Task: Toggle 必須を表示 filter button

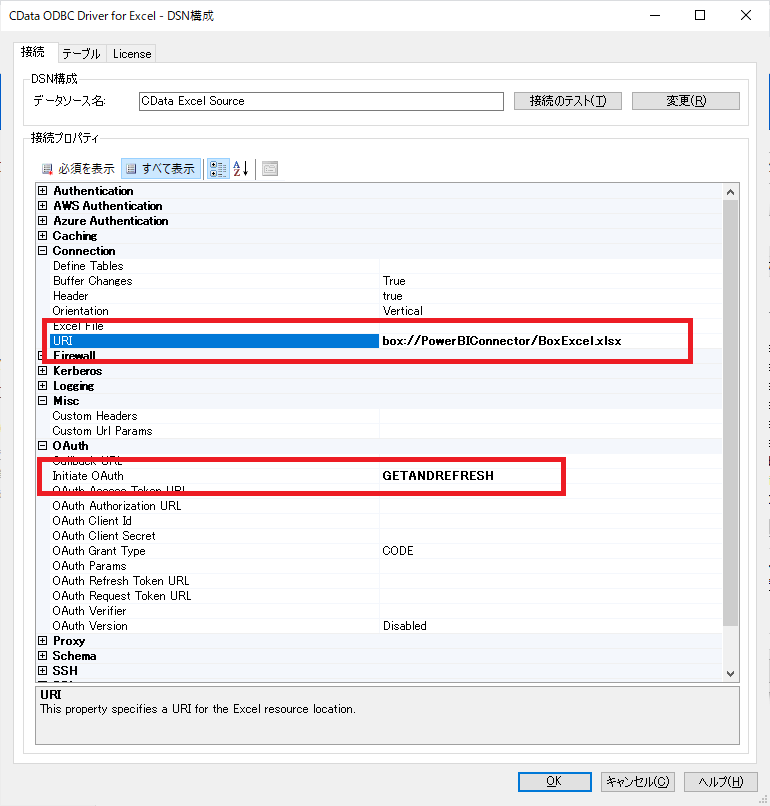Action: coord(78,169)
